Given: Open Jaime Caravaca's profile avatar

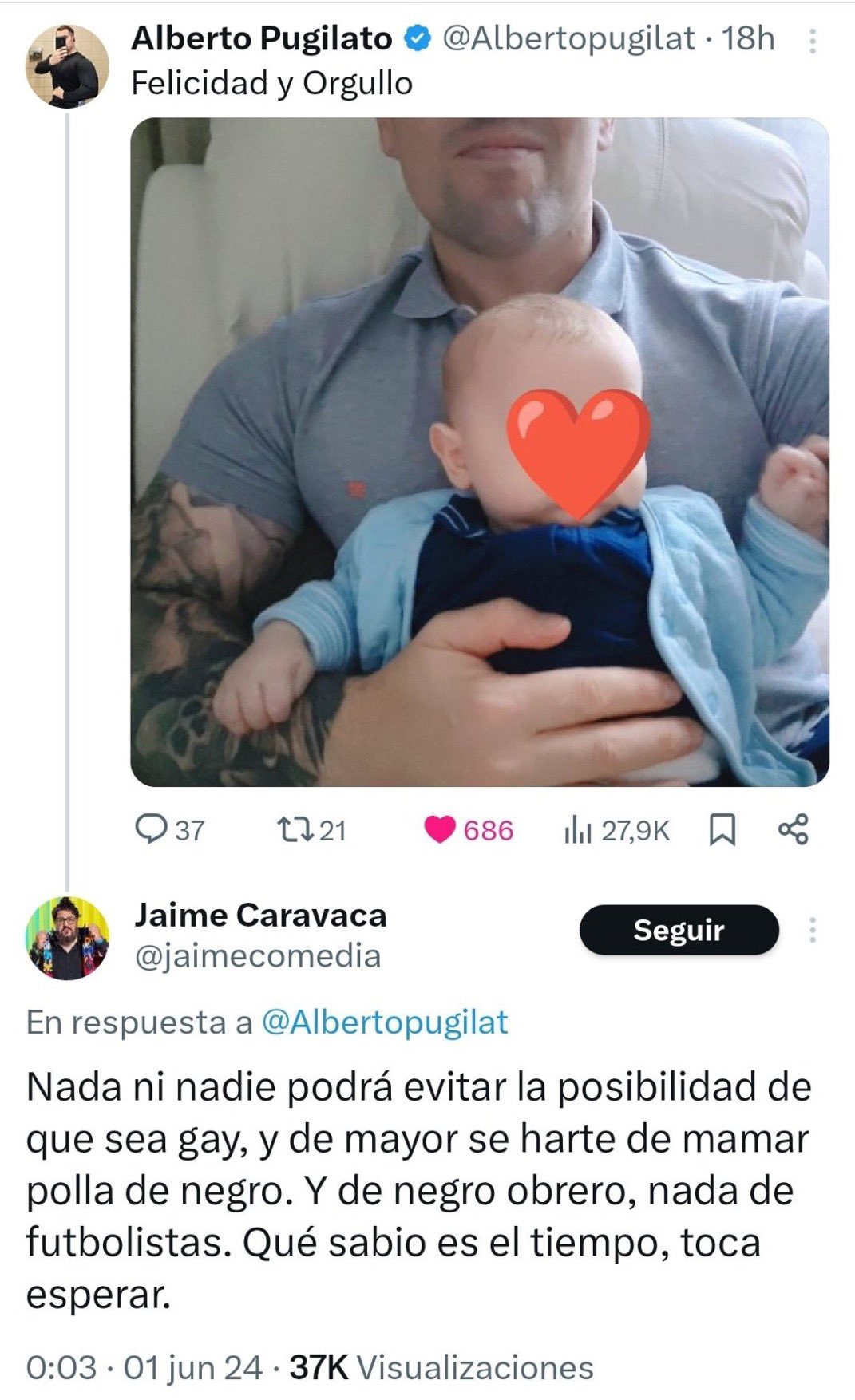Looking at the screenshot, I should (67, 939).
